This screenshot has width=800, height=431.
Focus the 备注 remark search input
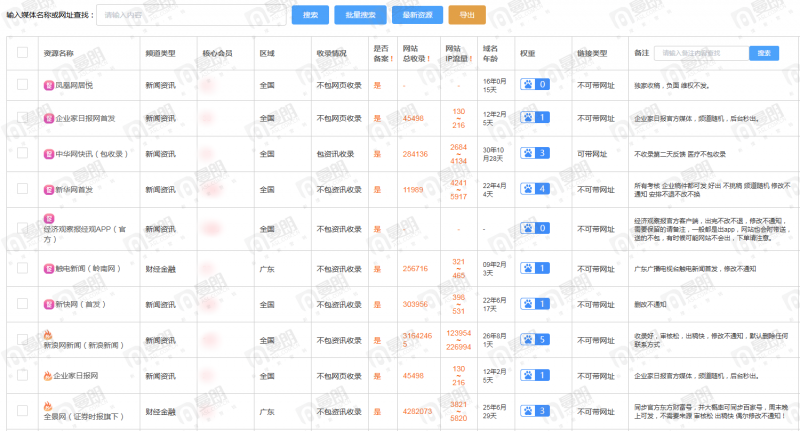[702, 53]
